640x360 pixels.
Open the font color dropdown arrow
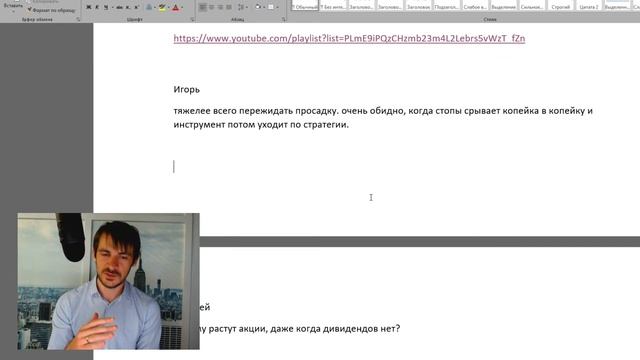182,7
